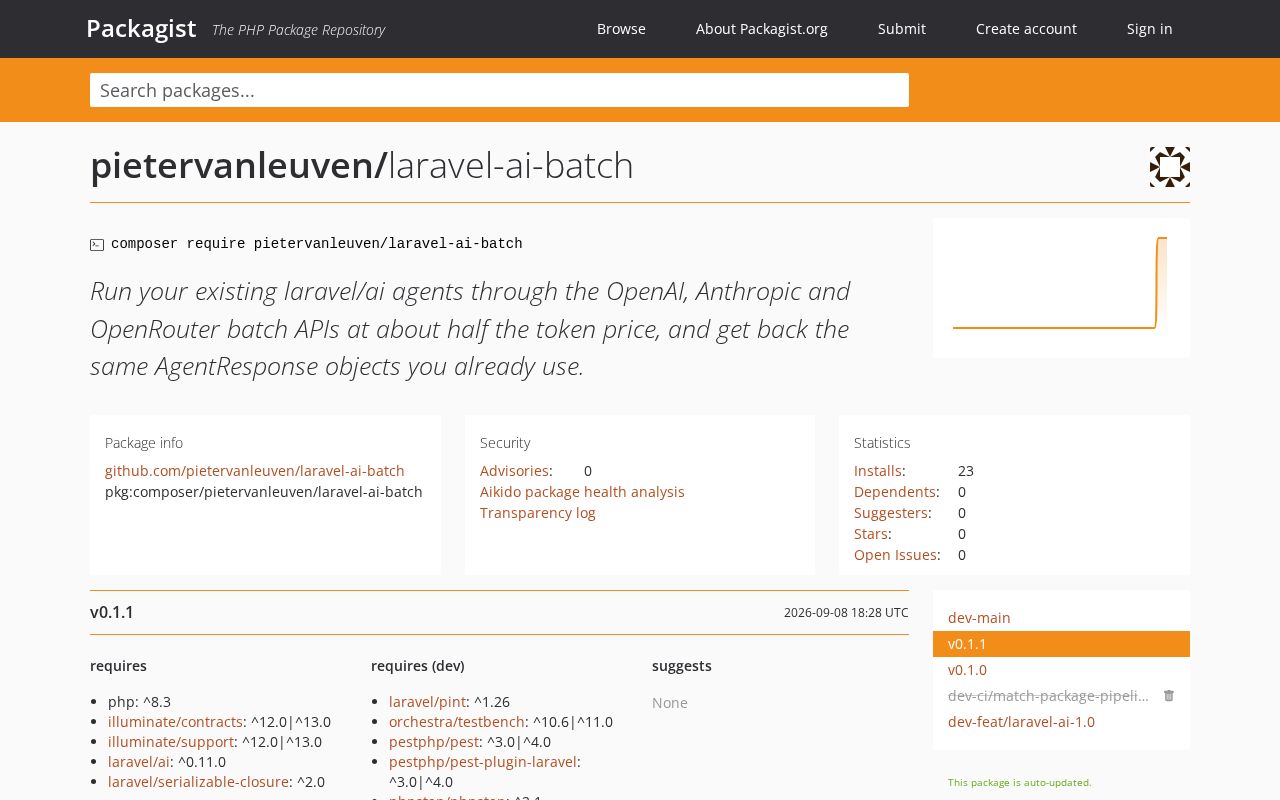Select the dev-ci/match-package-pipeline branch
1280x800 pixels.
[x=1048, y=696]
